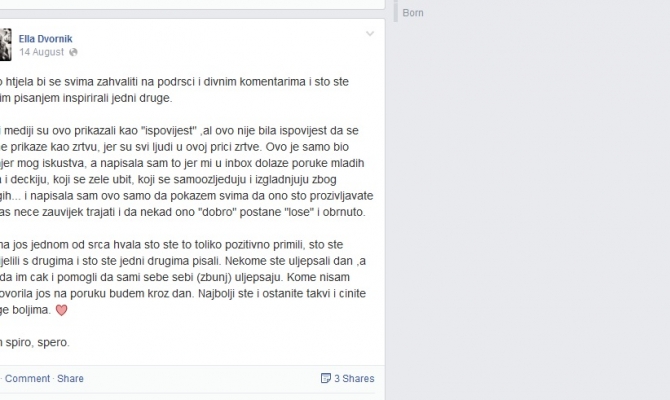Click the vertical timeline bar beside Born
670x400 pixels.
tap(396, 11)
